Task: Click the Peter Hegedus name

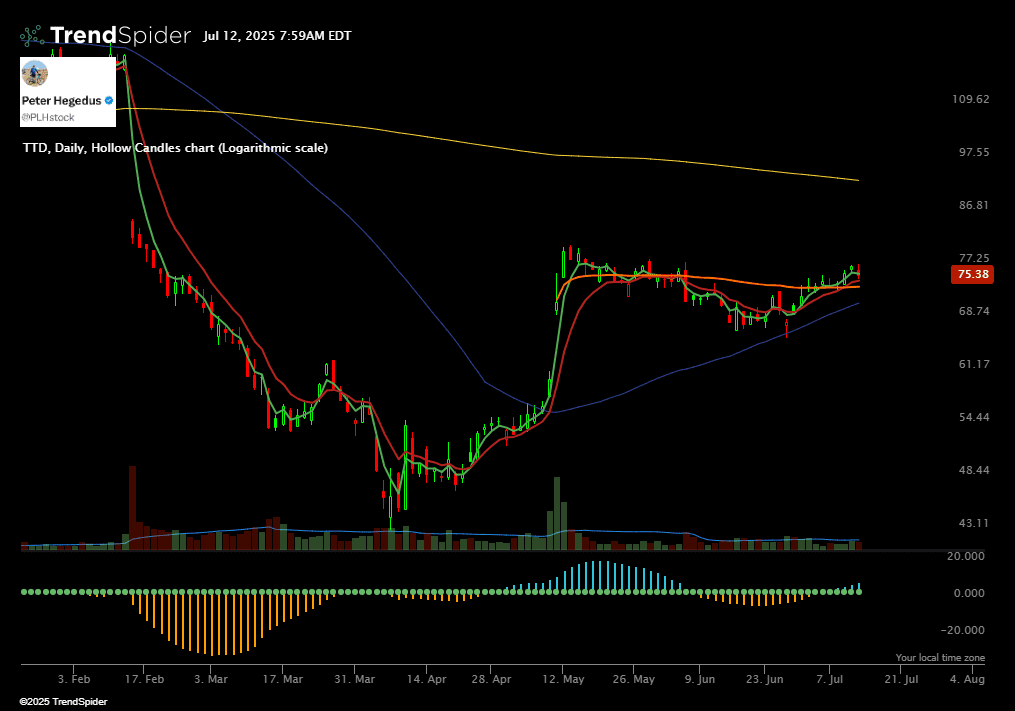Action: tap(61, 101)
